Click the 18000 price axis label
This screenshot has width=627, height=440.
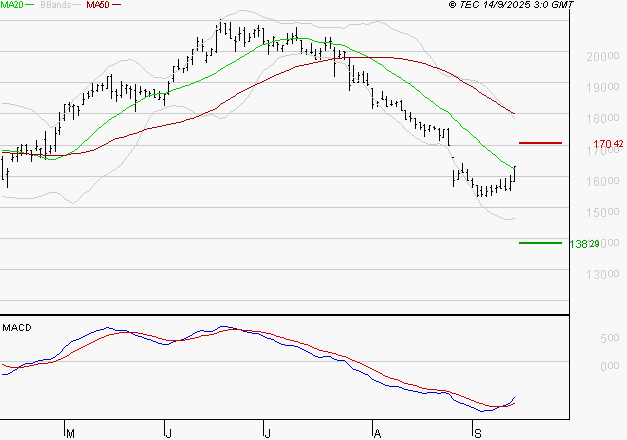coord(603,118)
